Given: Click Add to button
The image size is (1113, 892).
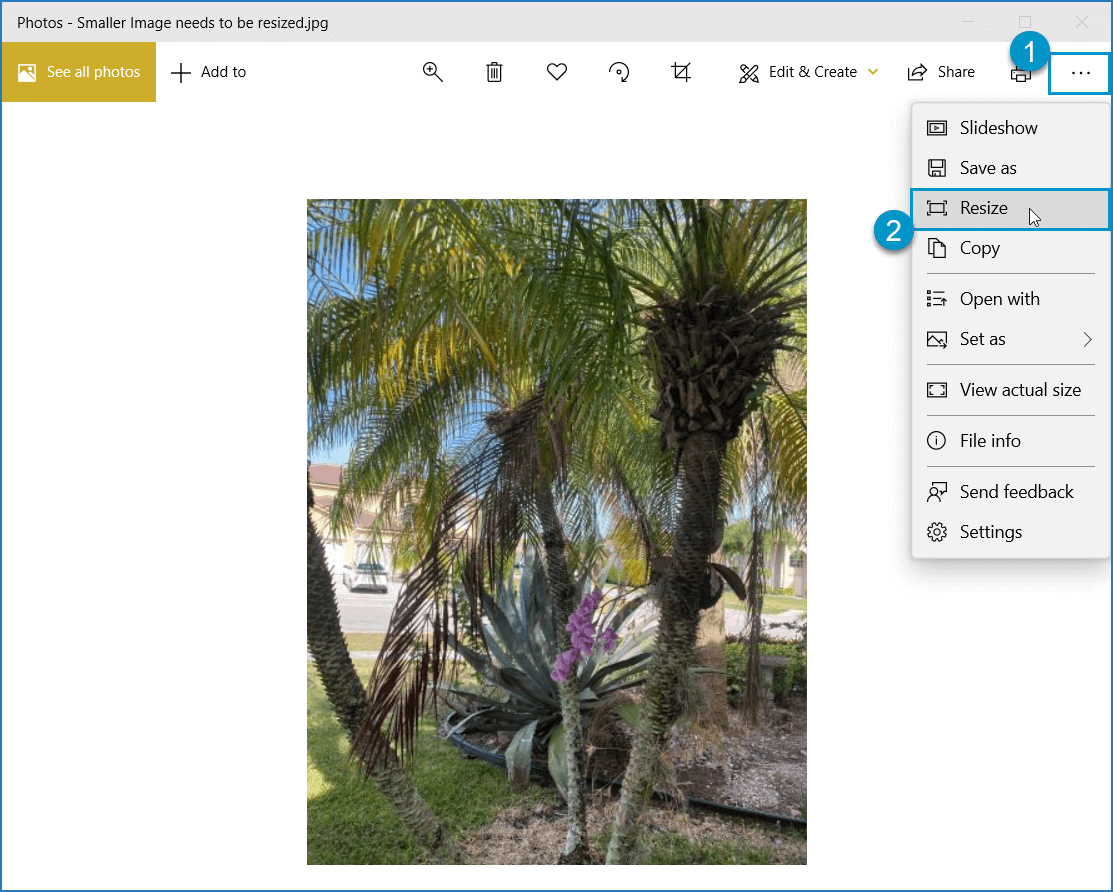Looking at the screenshot, I should (209, 72).
